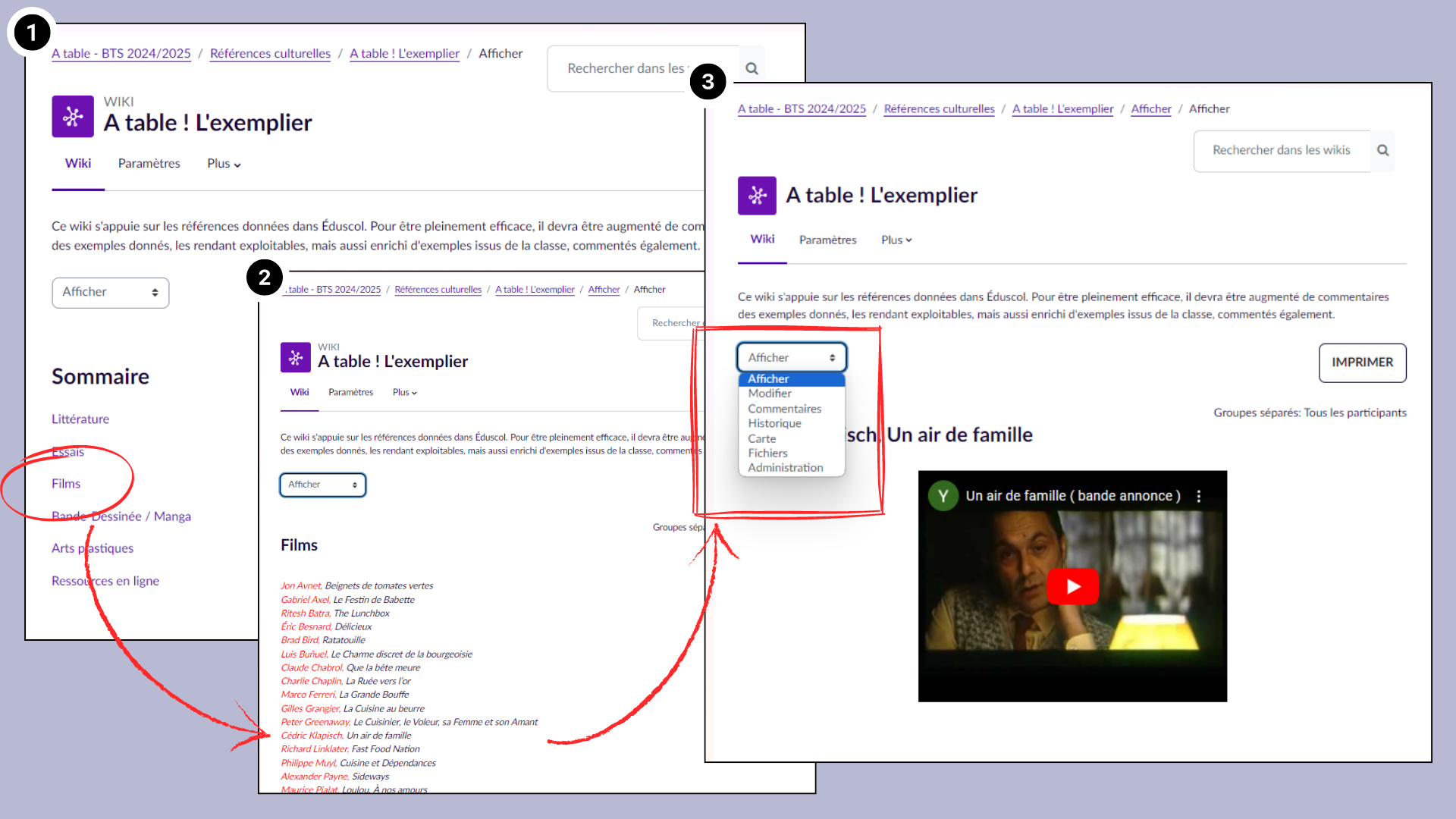
Task: Open the Afficher dropdown in panel 1
Action: (111, 292)
